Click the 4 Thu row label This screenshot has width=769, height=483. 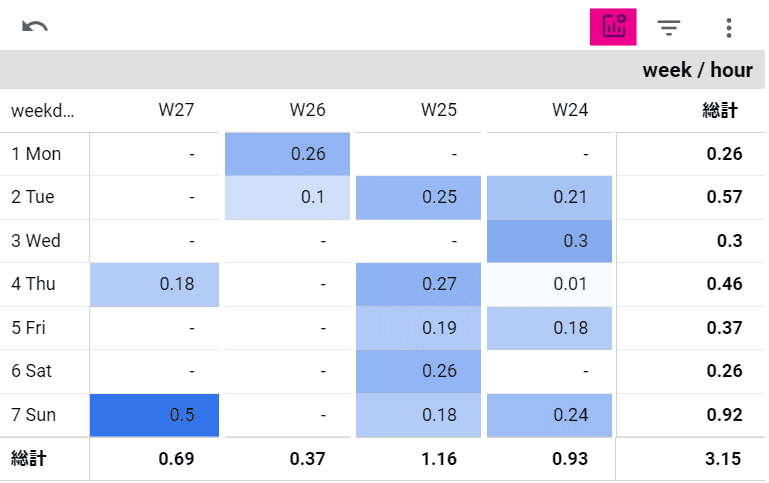(x=34, y=284)
